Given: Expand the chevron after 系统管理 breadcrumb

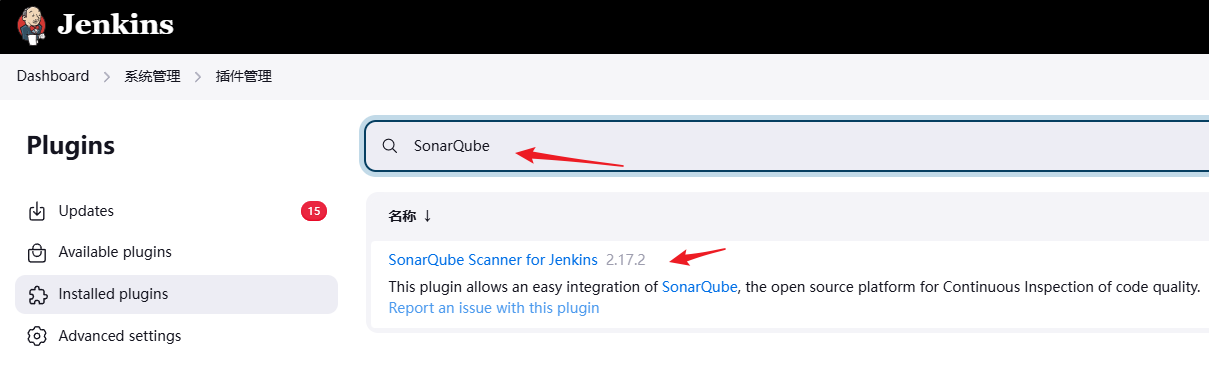Looking at the screenshot, I should coord(198,76).
